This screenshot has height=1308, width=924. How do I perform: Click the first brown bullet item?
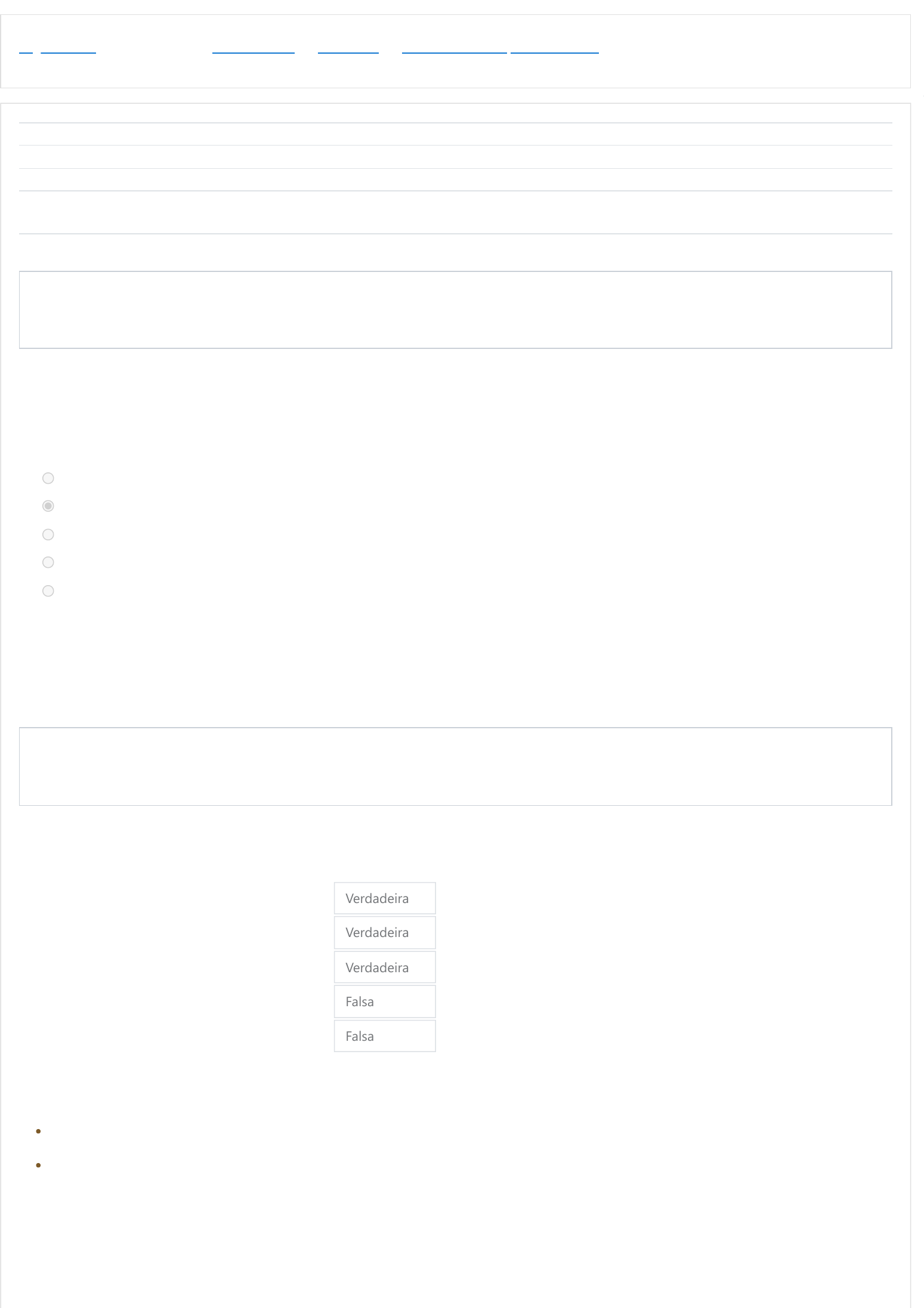38,1131
